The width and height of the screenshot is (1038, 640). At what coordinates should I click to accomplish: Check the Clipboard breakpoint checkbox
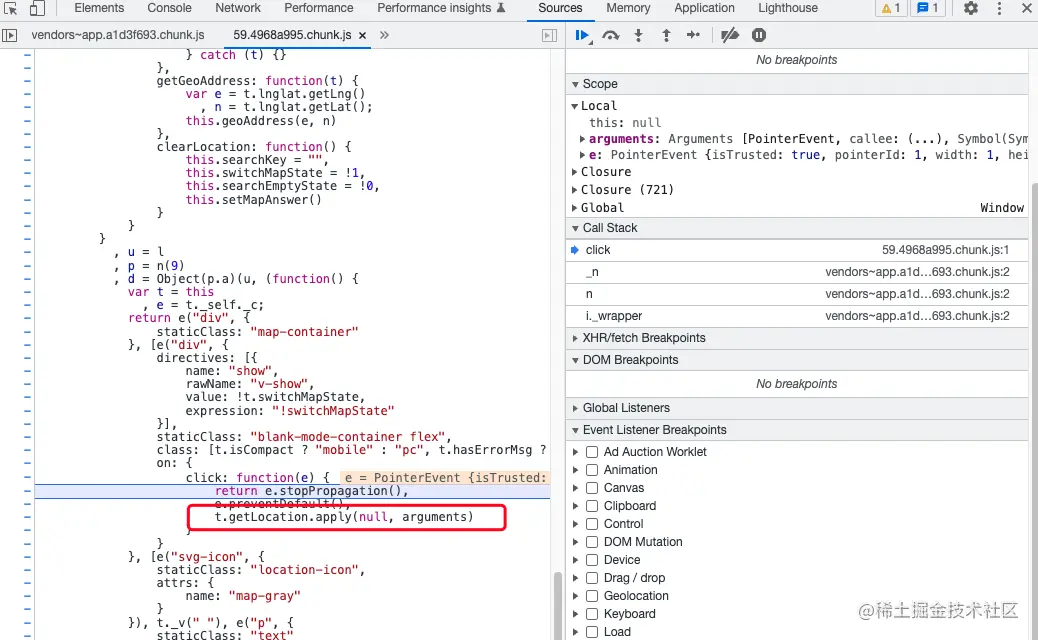point(590,505)
